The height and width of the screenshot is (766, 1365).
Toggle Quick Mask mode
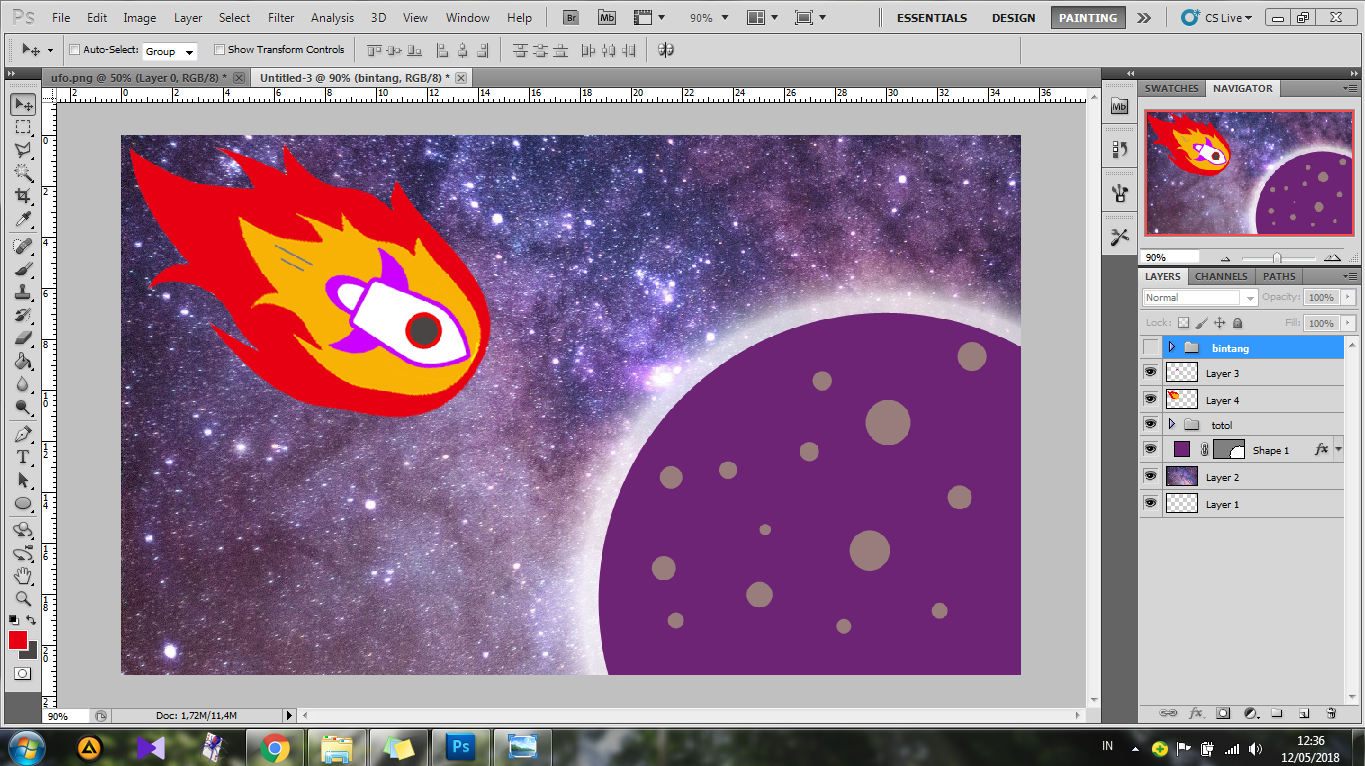(x=22, y=674)
